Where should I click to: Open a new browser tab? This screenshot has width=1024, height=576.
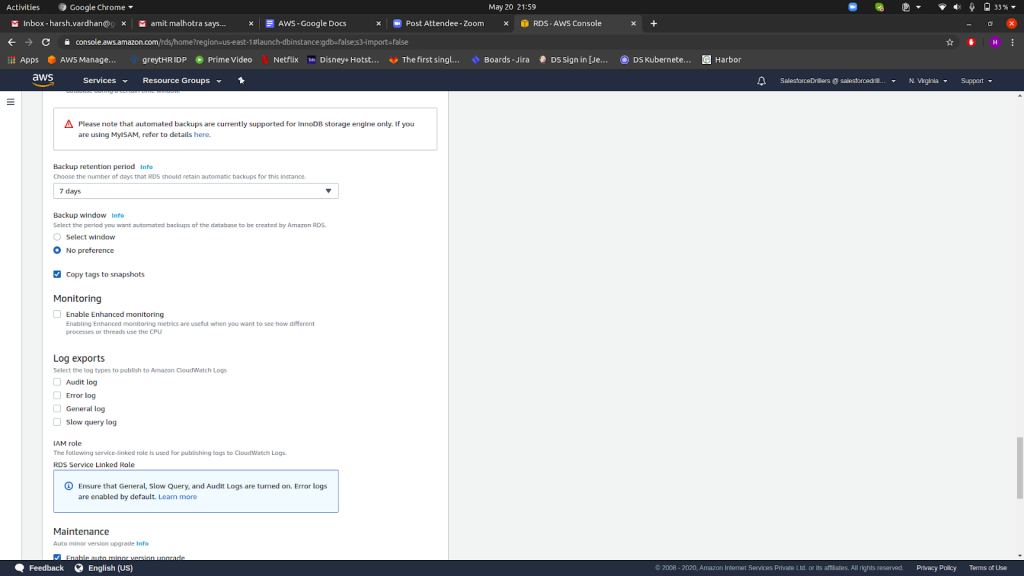pos(654,24)
